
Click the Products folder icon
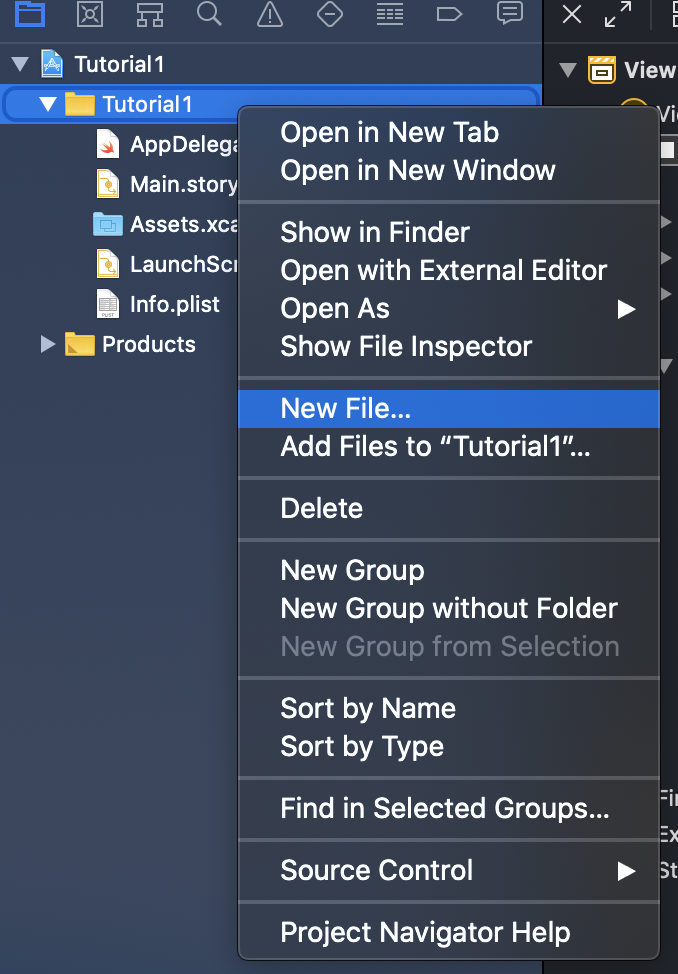pyautogui.click(x=80, y=344)
